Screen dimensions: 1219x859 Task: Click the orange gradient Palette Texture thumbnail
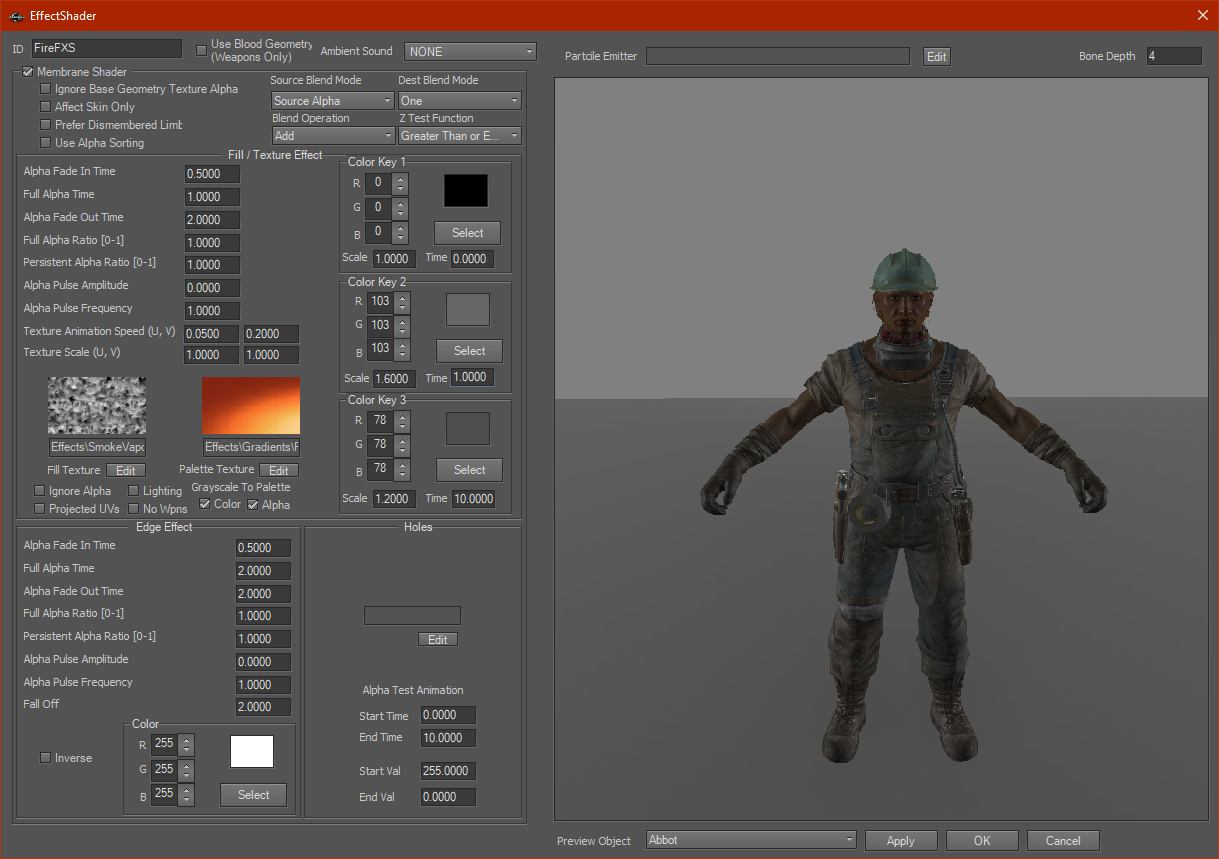(251, 405)
